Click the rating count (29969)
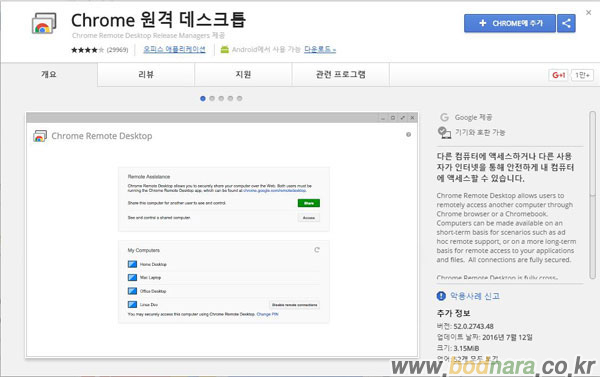This screenshot has height=377, width=600. coord(117,50)
